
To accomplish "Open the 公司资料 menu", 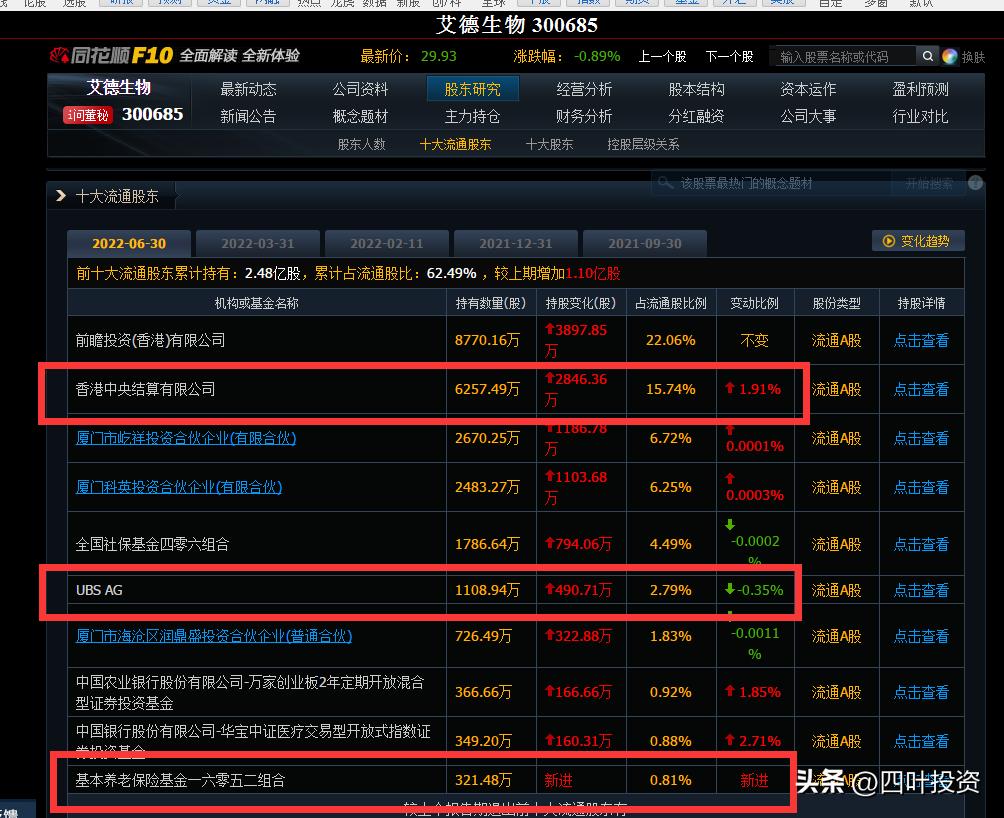I will coord(360,89).
